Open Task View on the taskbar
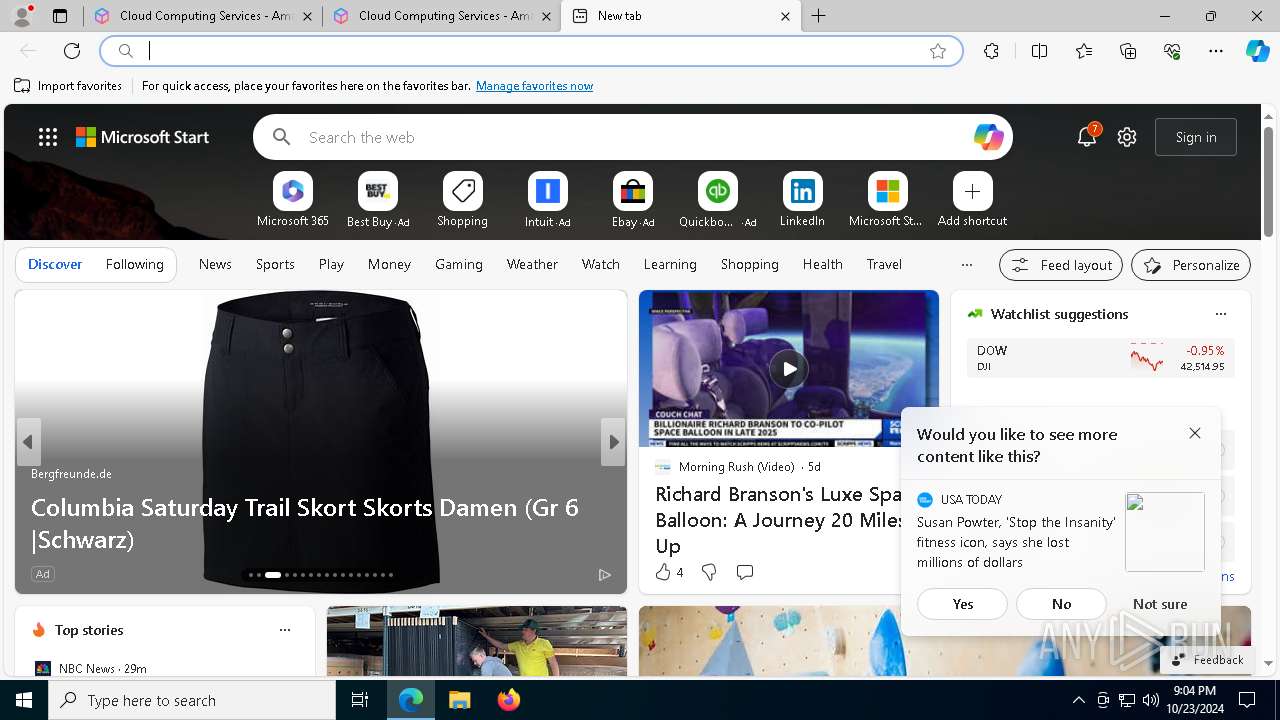The width and height of the screenshot is (1280, 720). pyautogui.click(x=360, y=700)
